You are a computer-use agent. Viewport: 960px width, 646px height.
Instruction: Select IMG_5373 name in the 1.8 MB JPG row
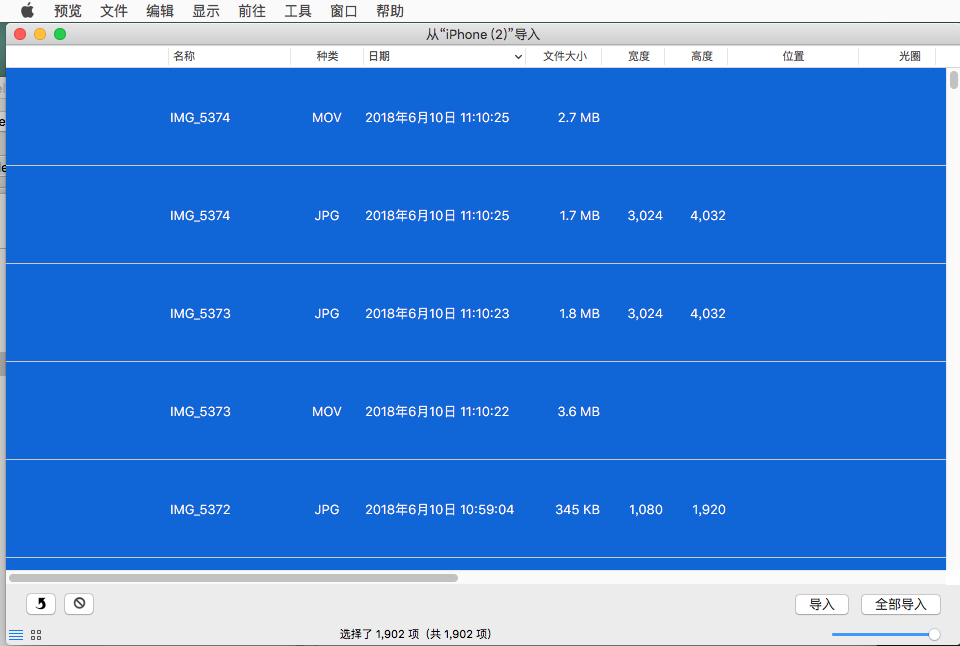pyautogui.click(x=200, y=314)
